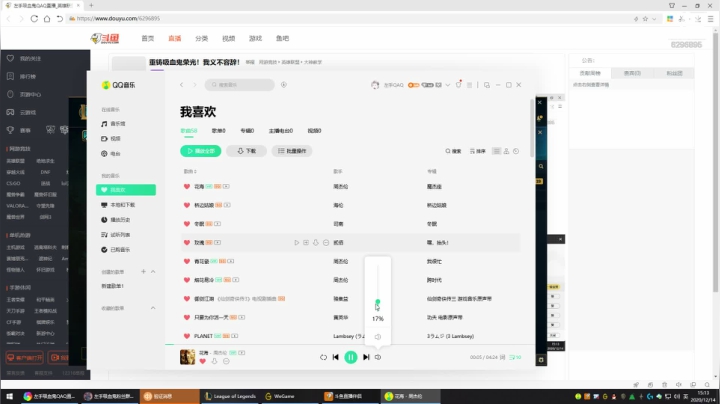720x404 pixels.
Task: Focus the QQ Music search box
Action: tap(240, 85)
